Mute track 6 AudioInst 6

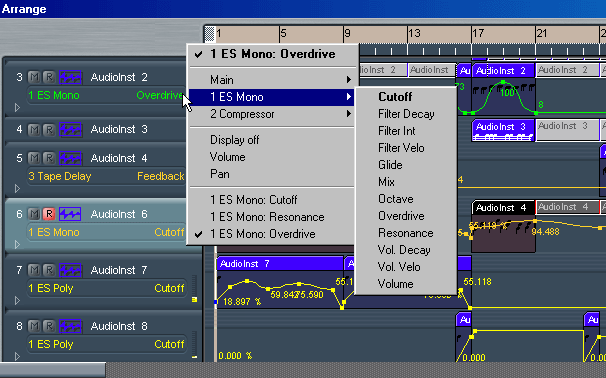pos(34,214)
